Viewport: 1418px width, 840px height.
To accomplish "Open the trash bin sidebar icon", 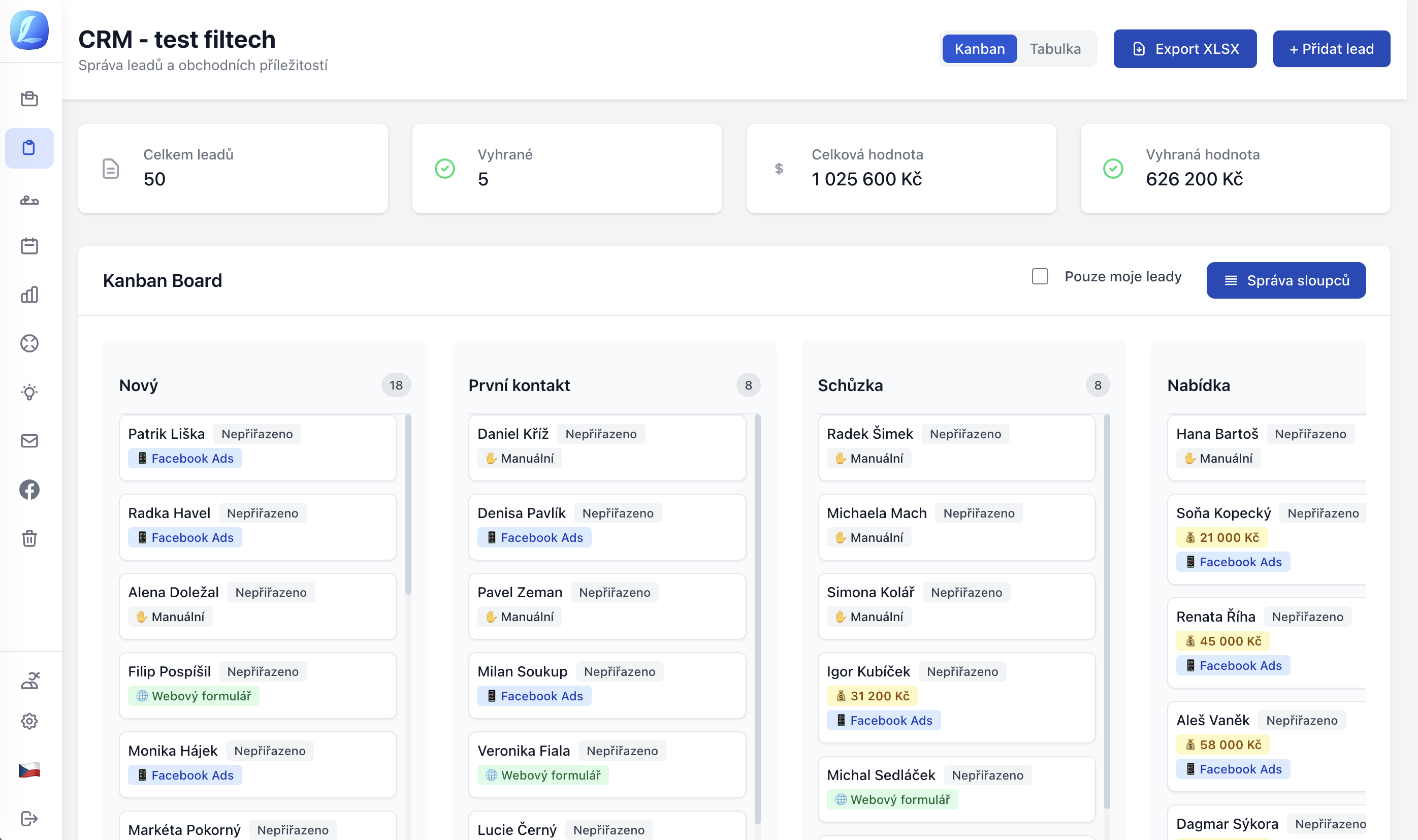I will [x=29, y=538].
